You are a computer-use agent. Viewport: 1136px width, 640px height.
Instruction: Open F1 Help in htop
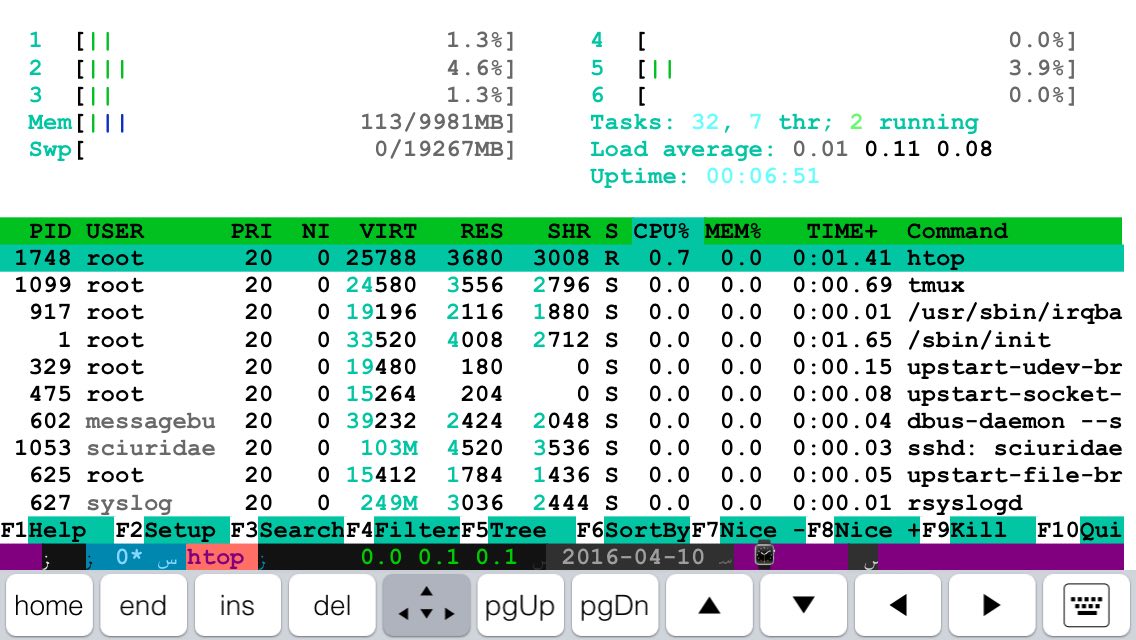(x=57, y=530)
